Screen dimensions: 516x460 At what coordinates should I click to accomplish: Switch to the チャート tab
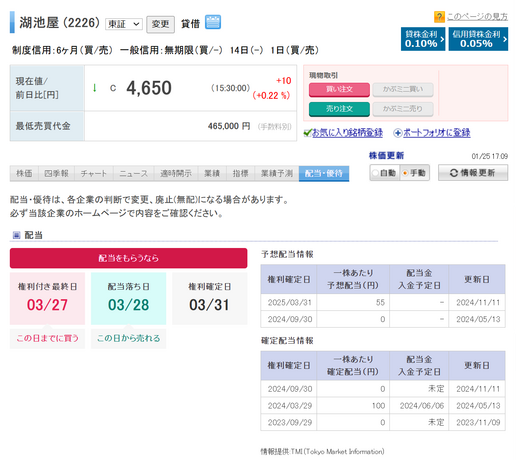(94, 173)
